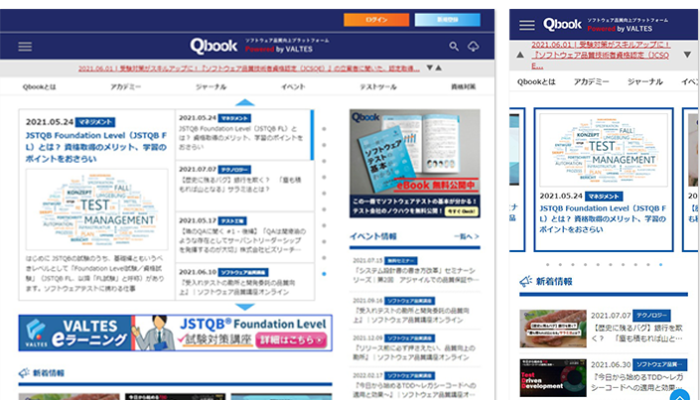
Task: Click 詳細はこちら pink button on banner
Action: [x=291, y=340]
